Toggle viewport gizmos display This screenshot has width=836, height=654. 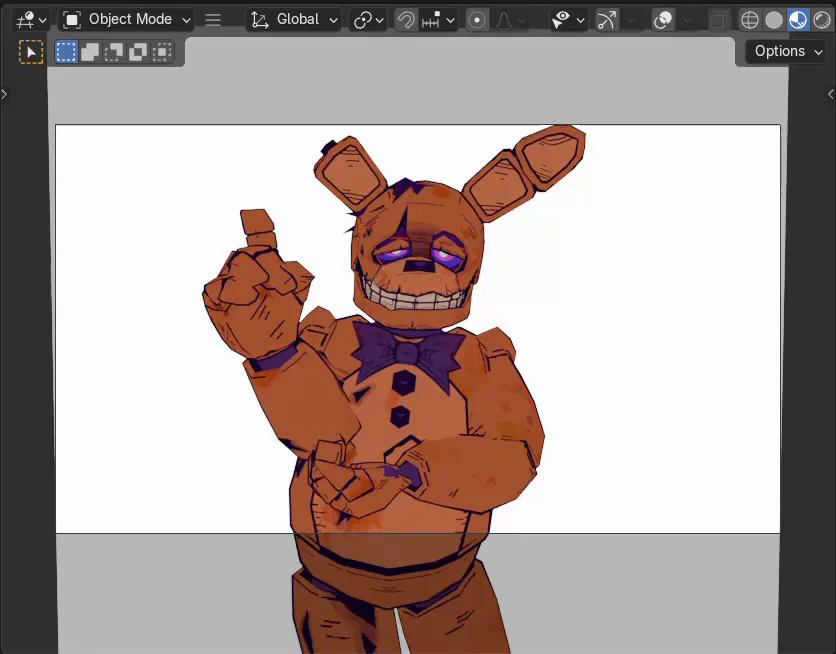coord(607,20)
